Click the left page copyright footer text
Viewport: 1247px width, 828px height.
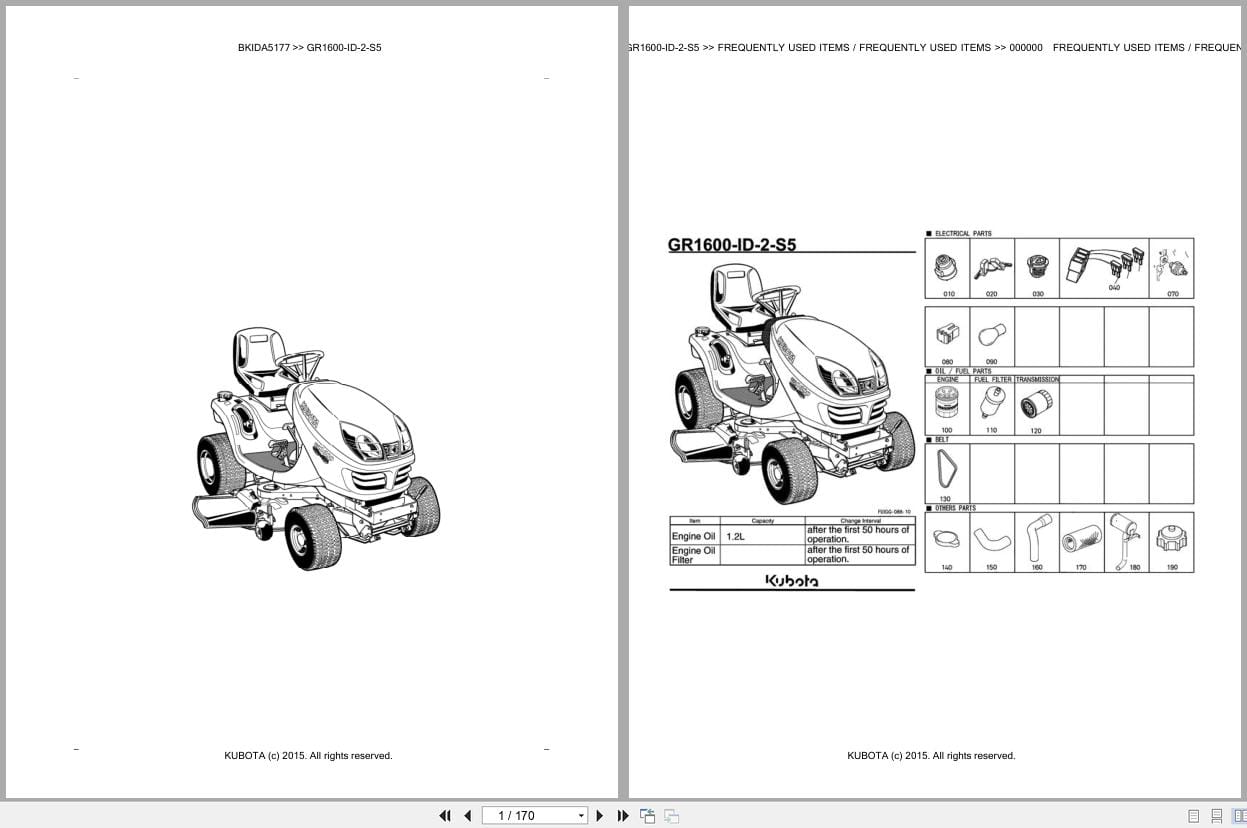click(308, 756)
